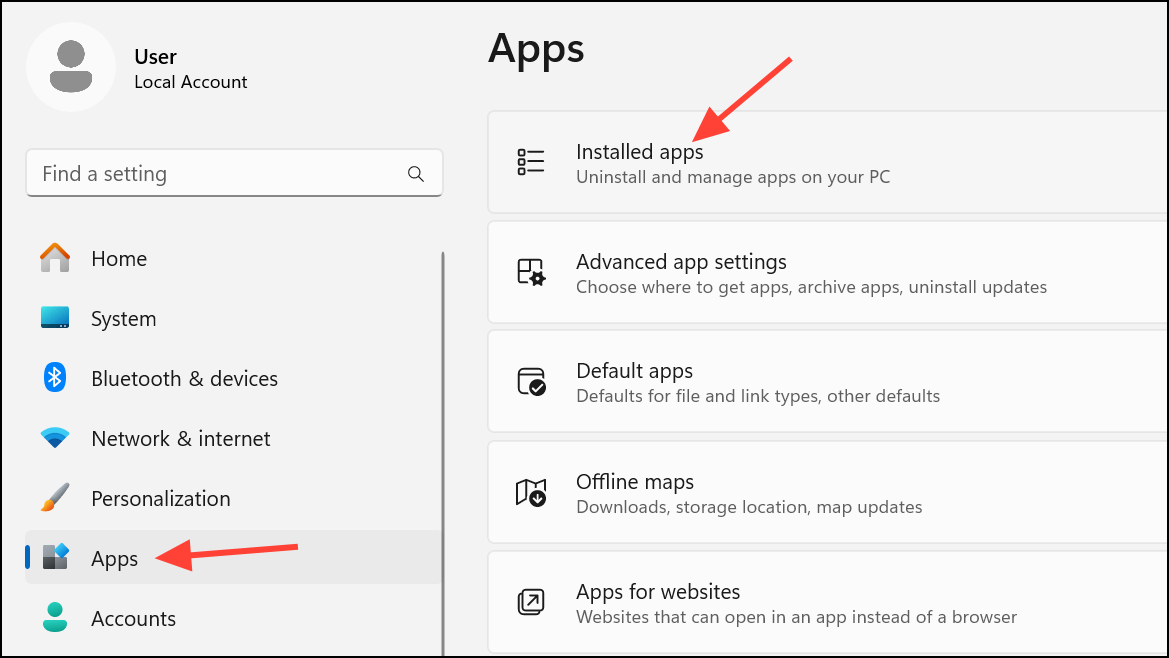Click 'Websites that can open in an app' text
The height and width of the screenshot is (658, 1169).
(796, 618)
